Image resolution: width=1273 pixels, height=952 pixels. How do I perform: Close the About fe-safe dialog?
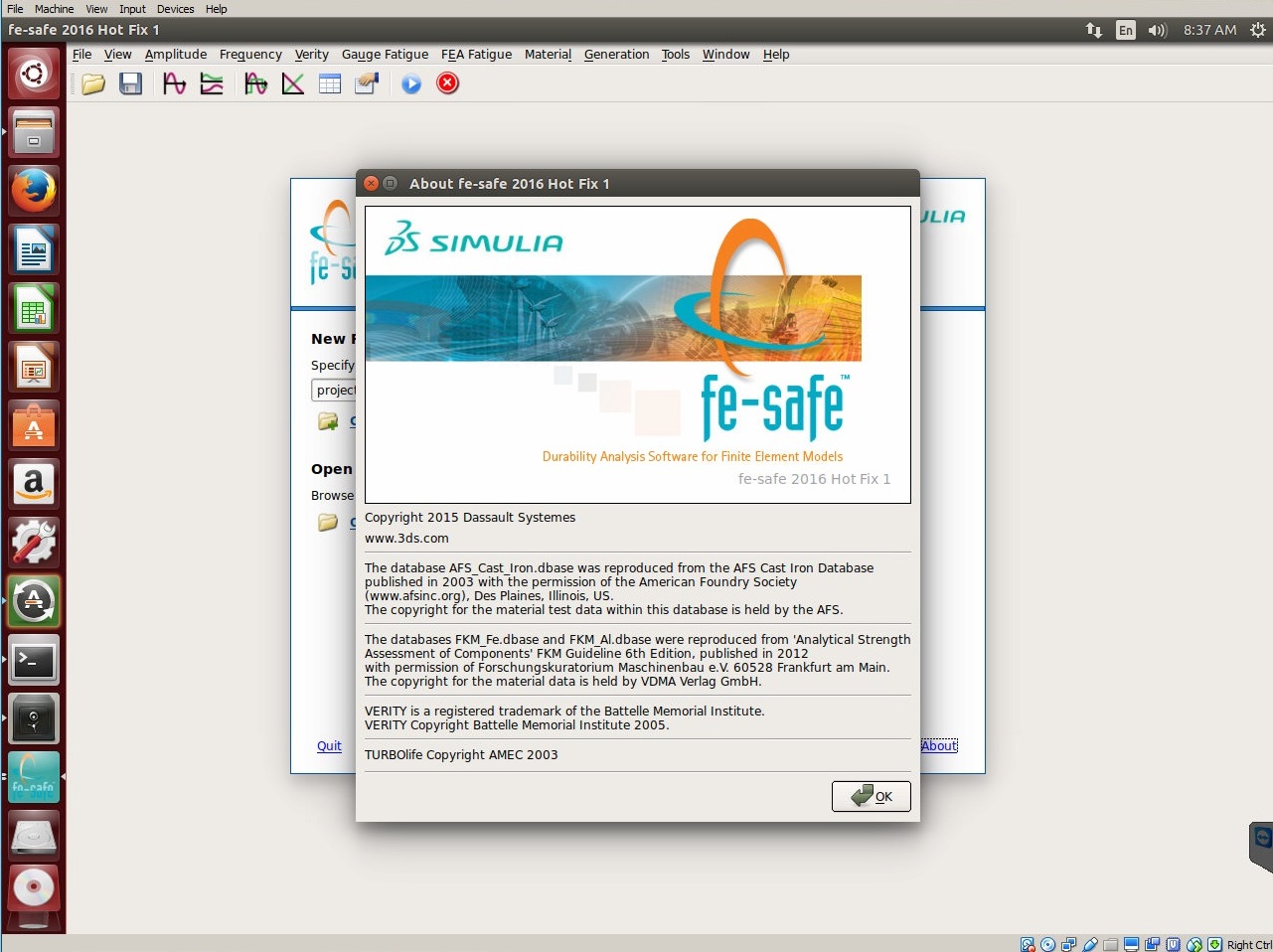pos(371,184)
